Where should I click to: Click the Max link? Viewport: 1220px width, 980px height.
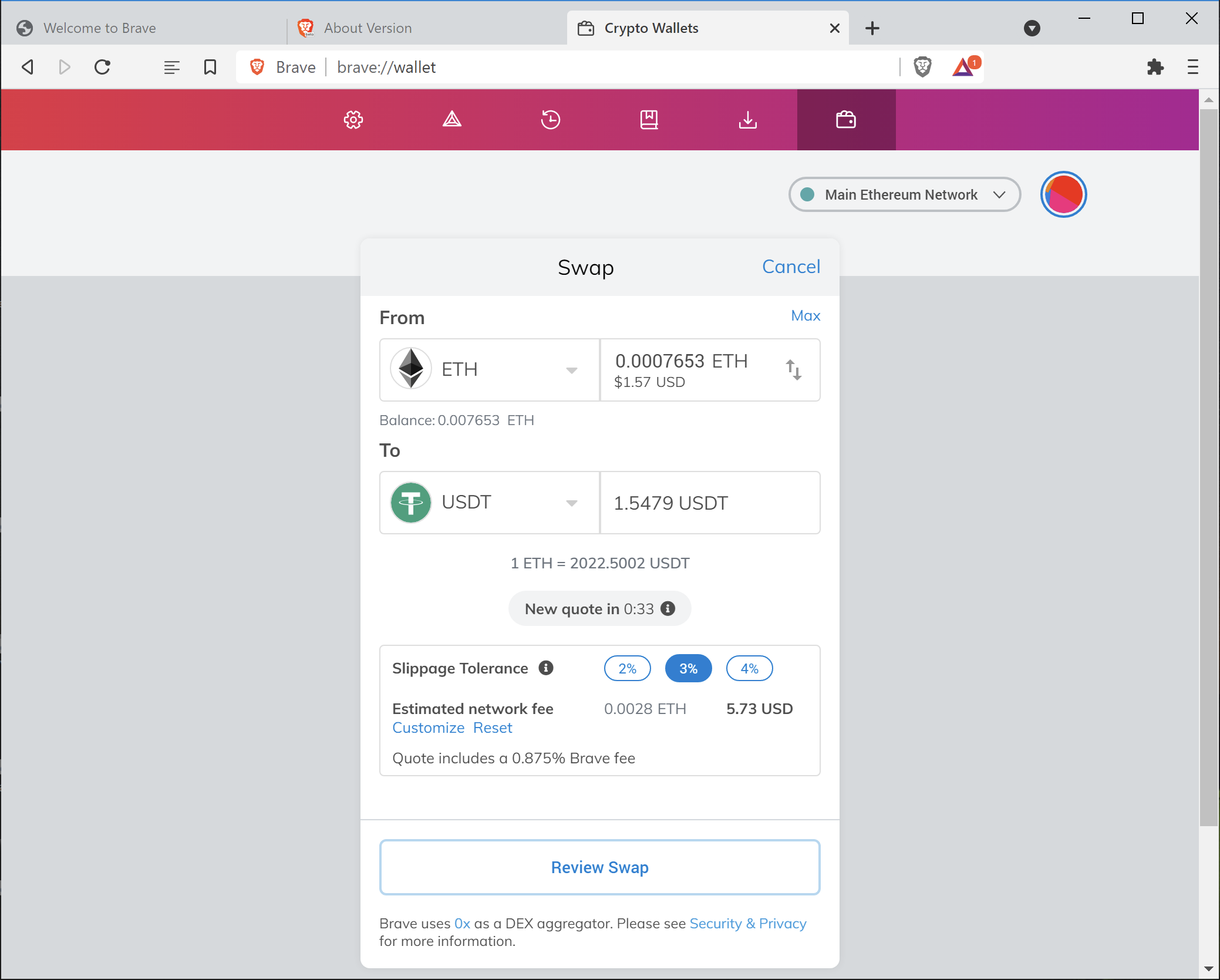[806, 315]
